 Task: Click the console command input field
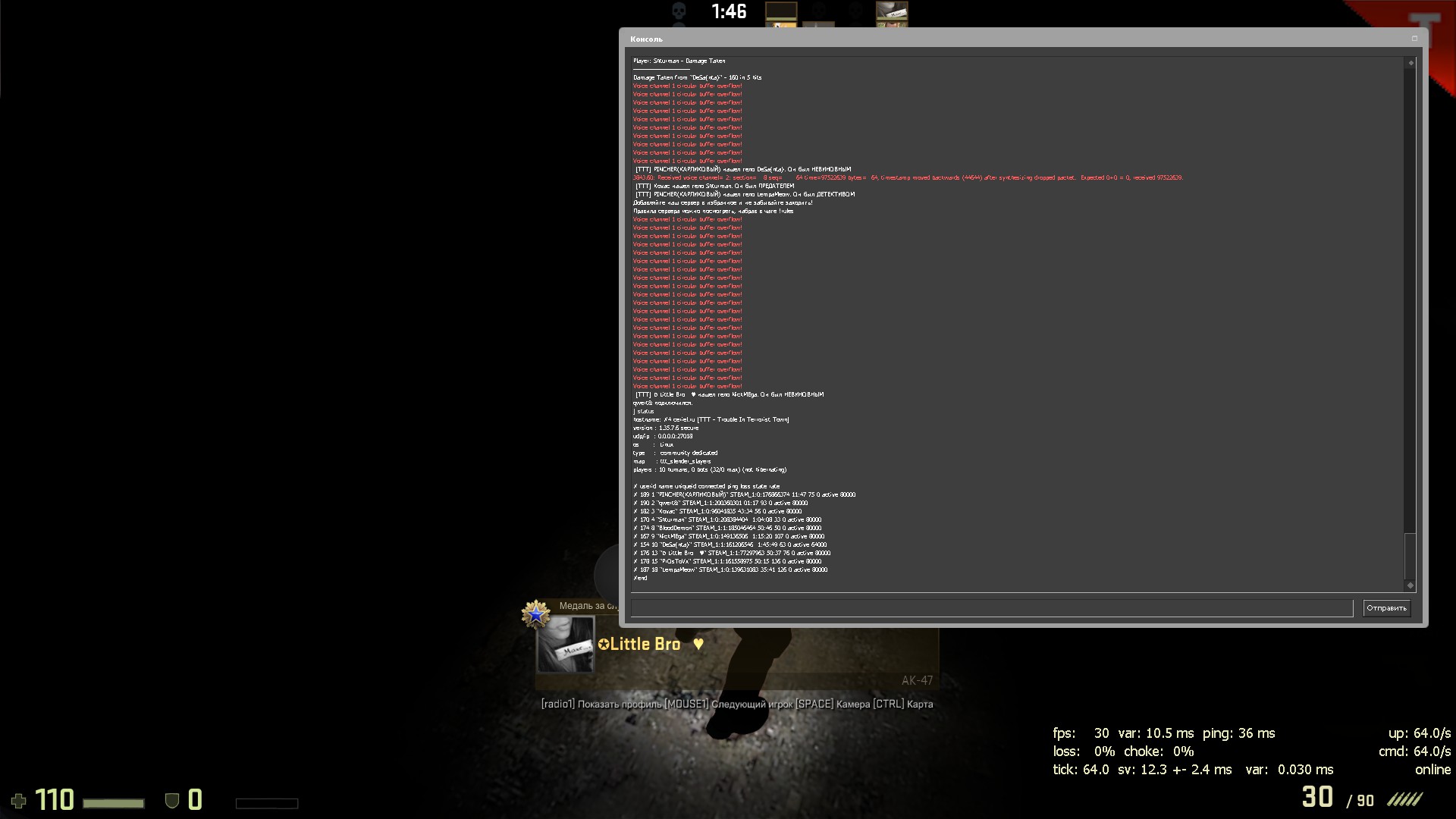(x=991, y=608)
